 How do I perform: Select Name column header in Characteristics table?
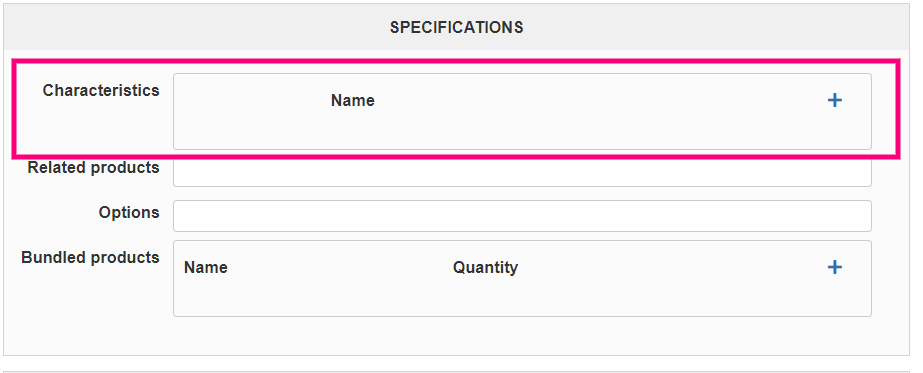point(353,101)
